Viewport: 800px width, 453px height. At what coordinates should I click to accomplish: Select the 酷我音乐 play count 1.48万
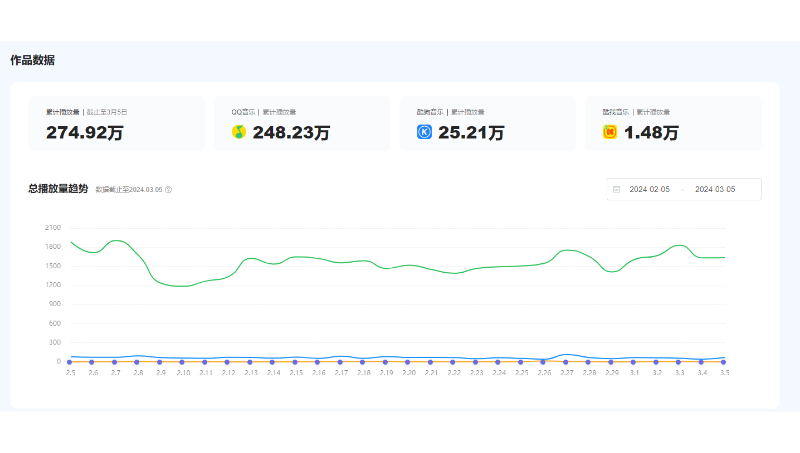pos(652,133)
